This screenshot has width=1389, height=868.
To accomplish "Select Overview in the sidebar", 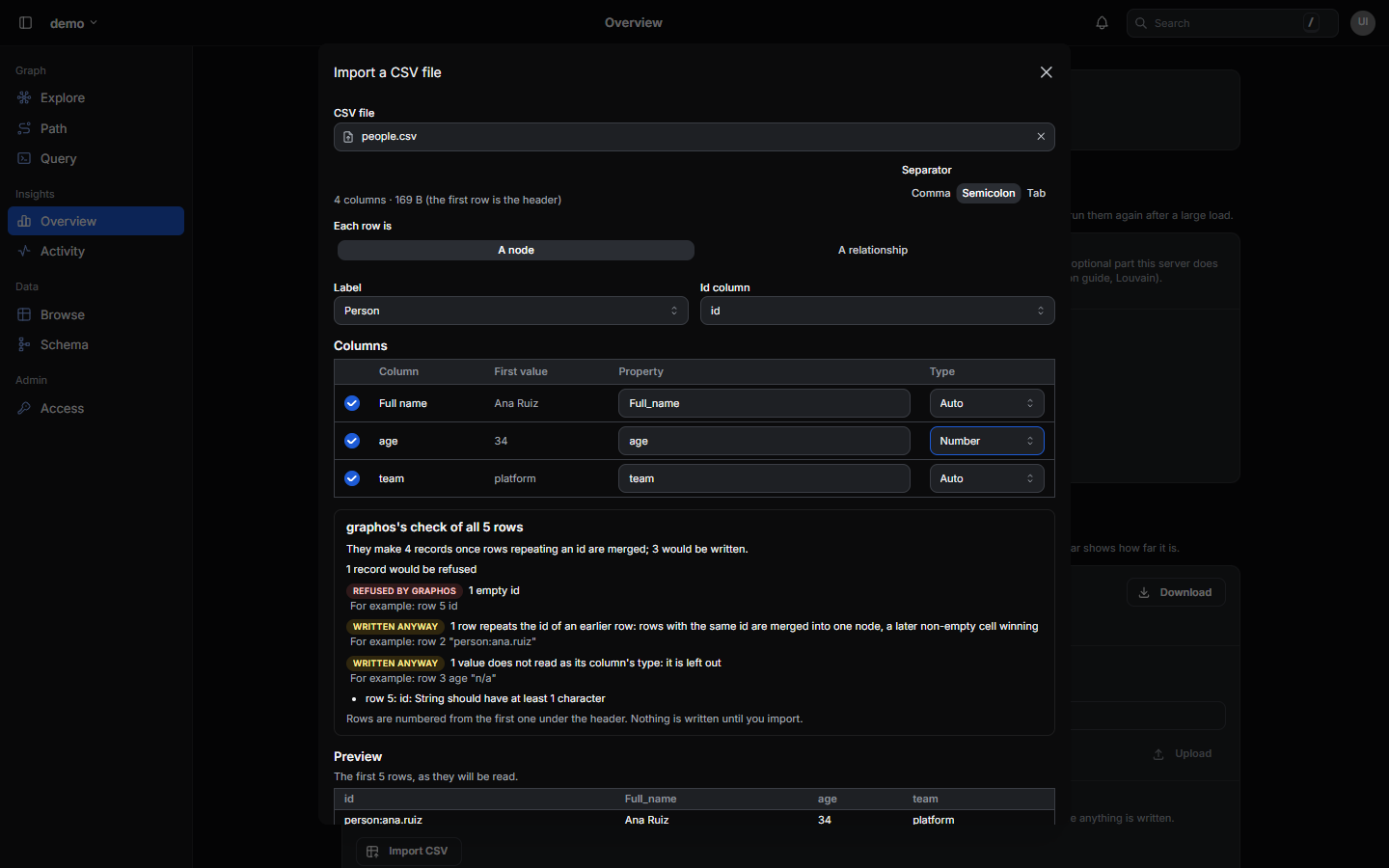I will tap(95, 221).
